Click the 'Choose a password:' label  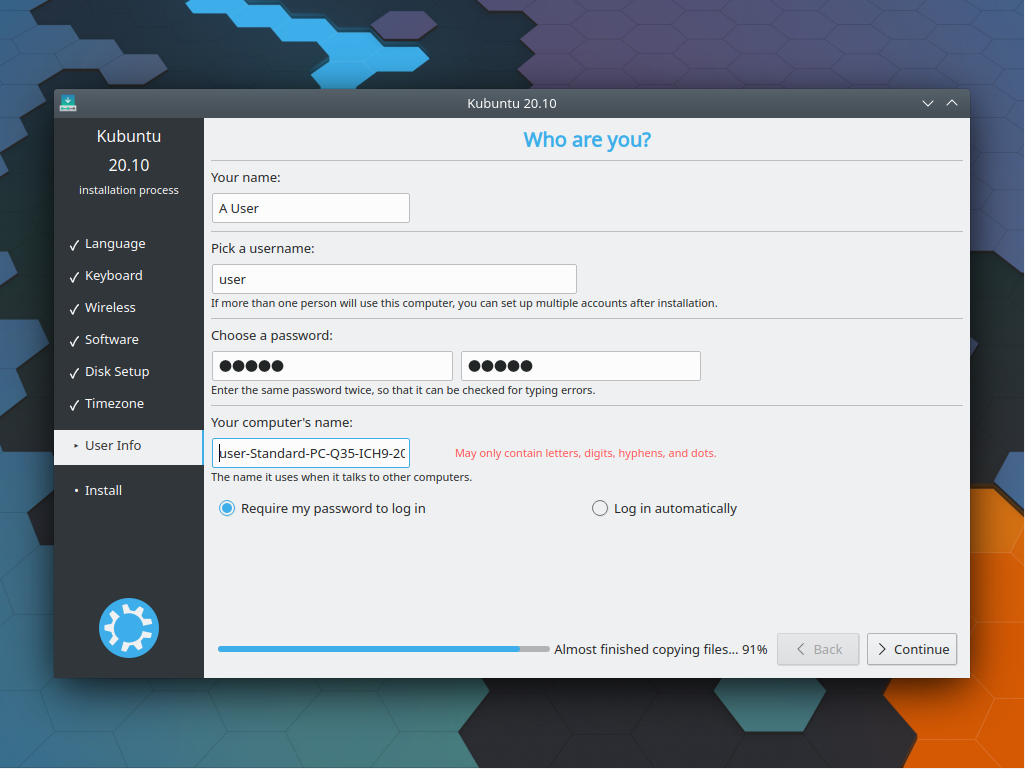[272, 335]
